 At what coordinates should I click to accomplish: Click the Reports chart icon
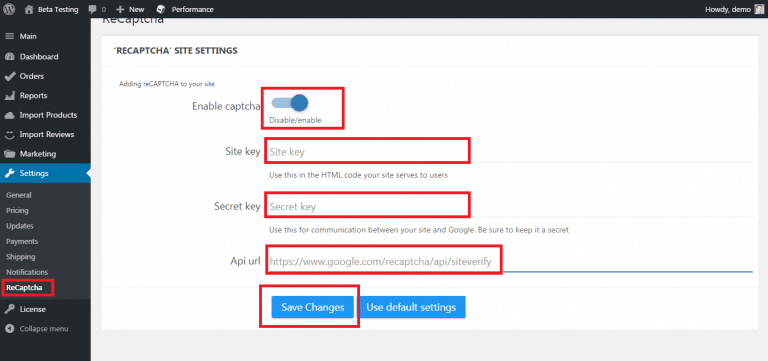point(9,96)
